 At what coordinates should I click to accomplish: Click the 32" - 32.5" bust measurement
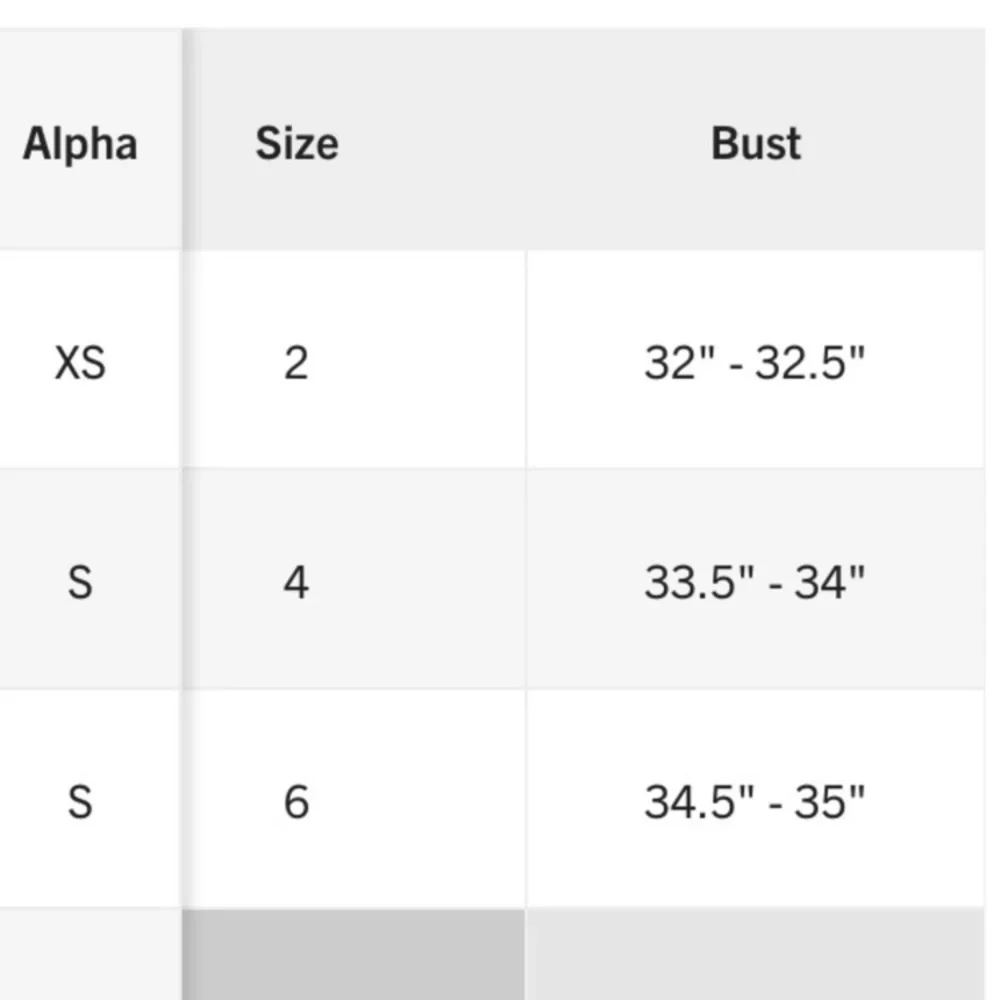pos(754,362)
